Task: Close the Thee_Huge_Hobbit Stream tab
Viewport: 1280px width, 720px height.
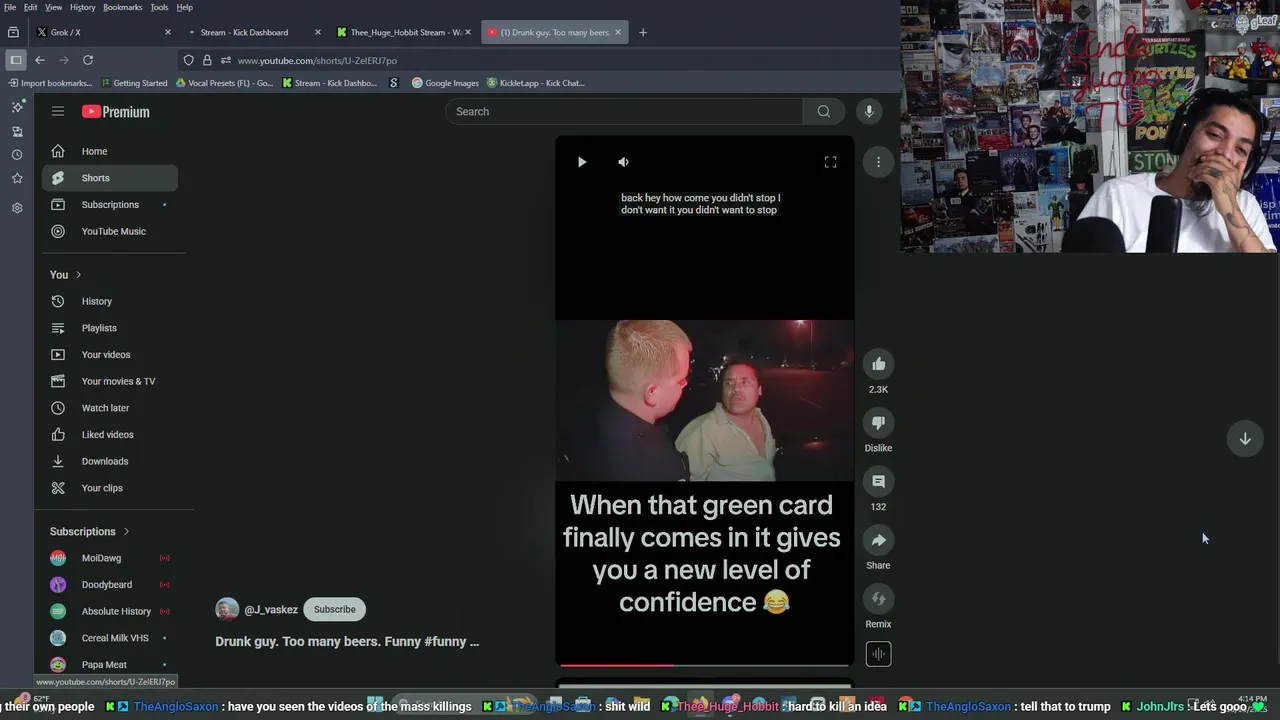Action: click(467, 32)
